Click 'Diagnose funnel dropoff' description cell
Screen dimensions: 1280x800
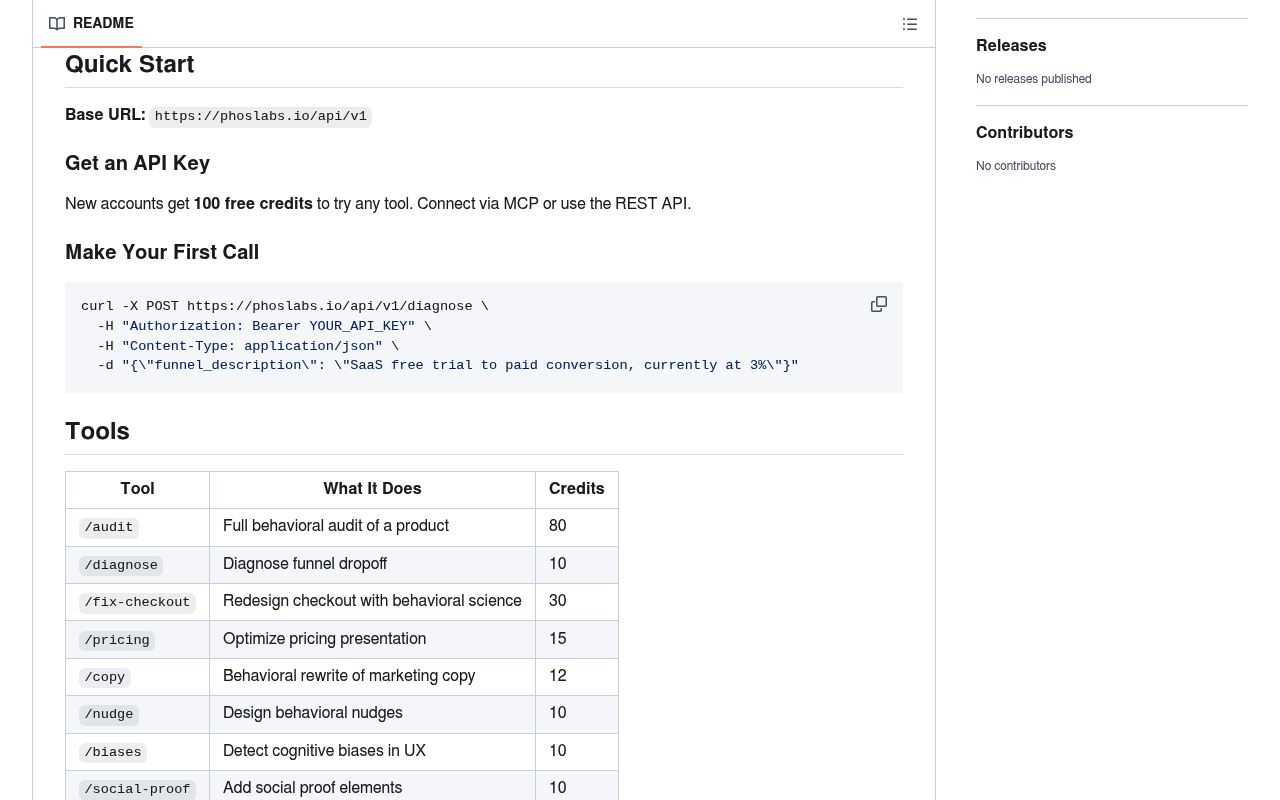pos(372,565)
